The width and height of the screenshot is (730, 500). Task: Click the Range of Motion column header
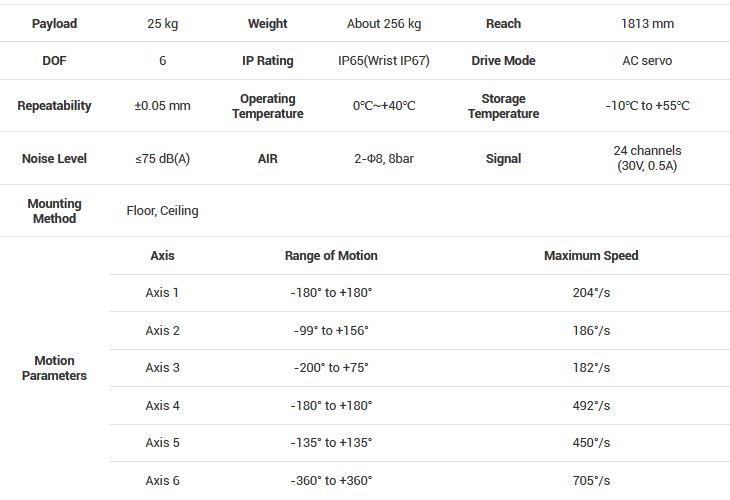(331, 256)
